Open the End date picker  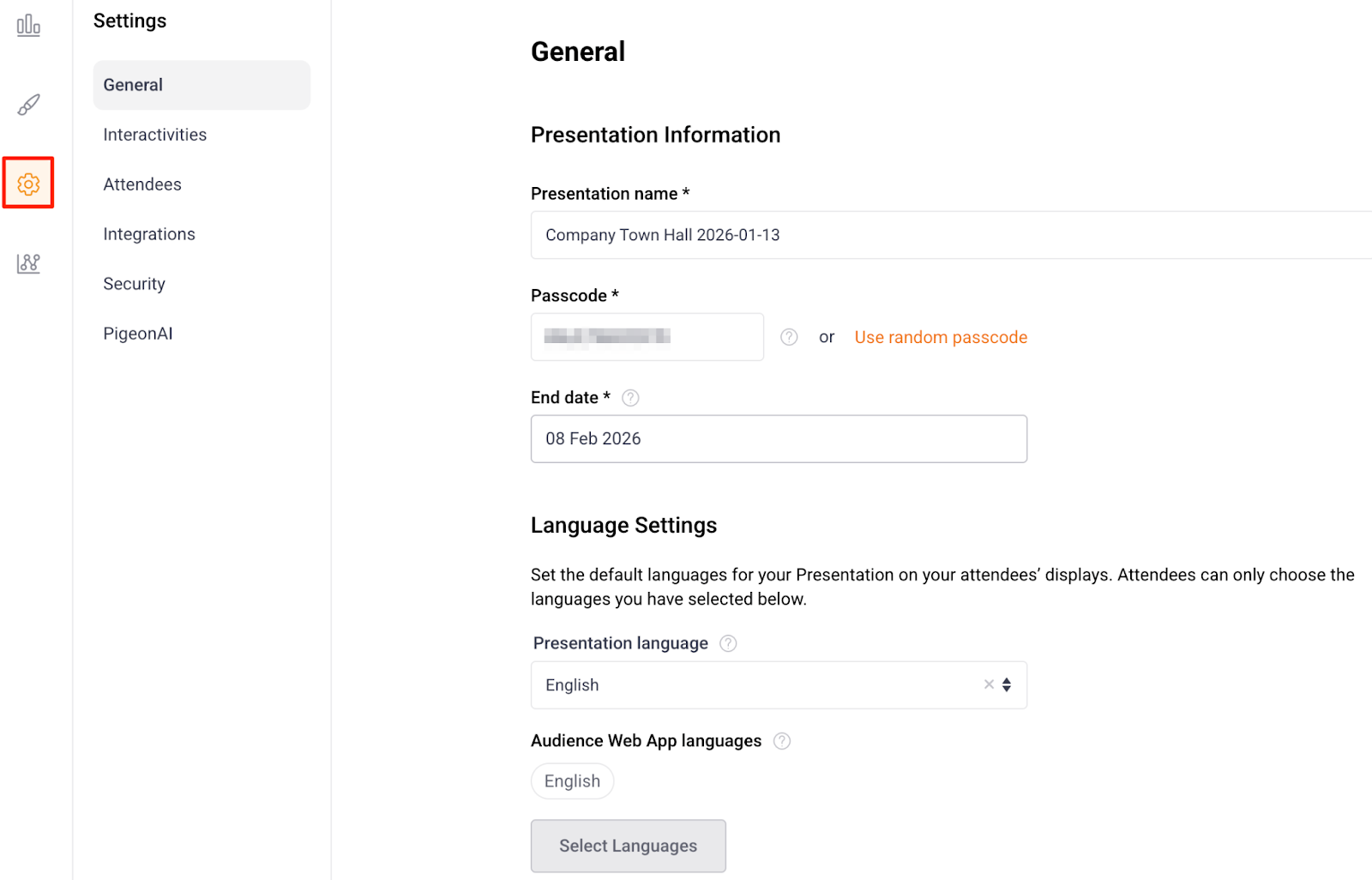[778, 439]
